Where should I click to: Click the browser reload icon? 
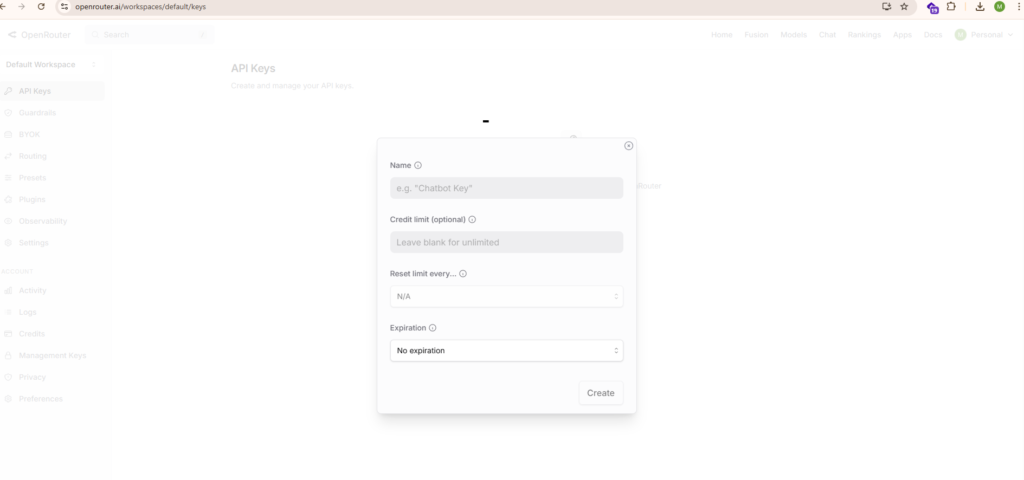41,6
